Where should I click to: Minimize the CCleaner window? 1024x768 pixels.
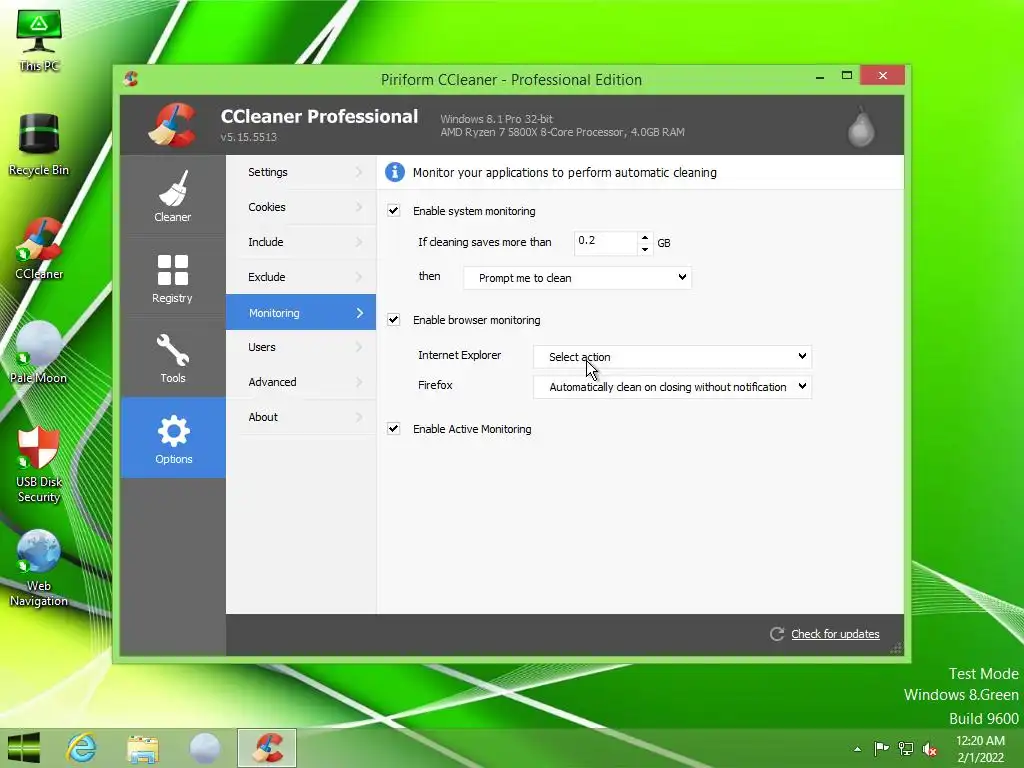[820, 77]
